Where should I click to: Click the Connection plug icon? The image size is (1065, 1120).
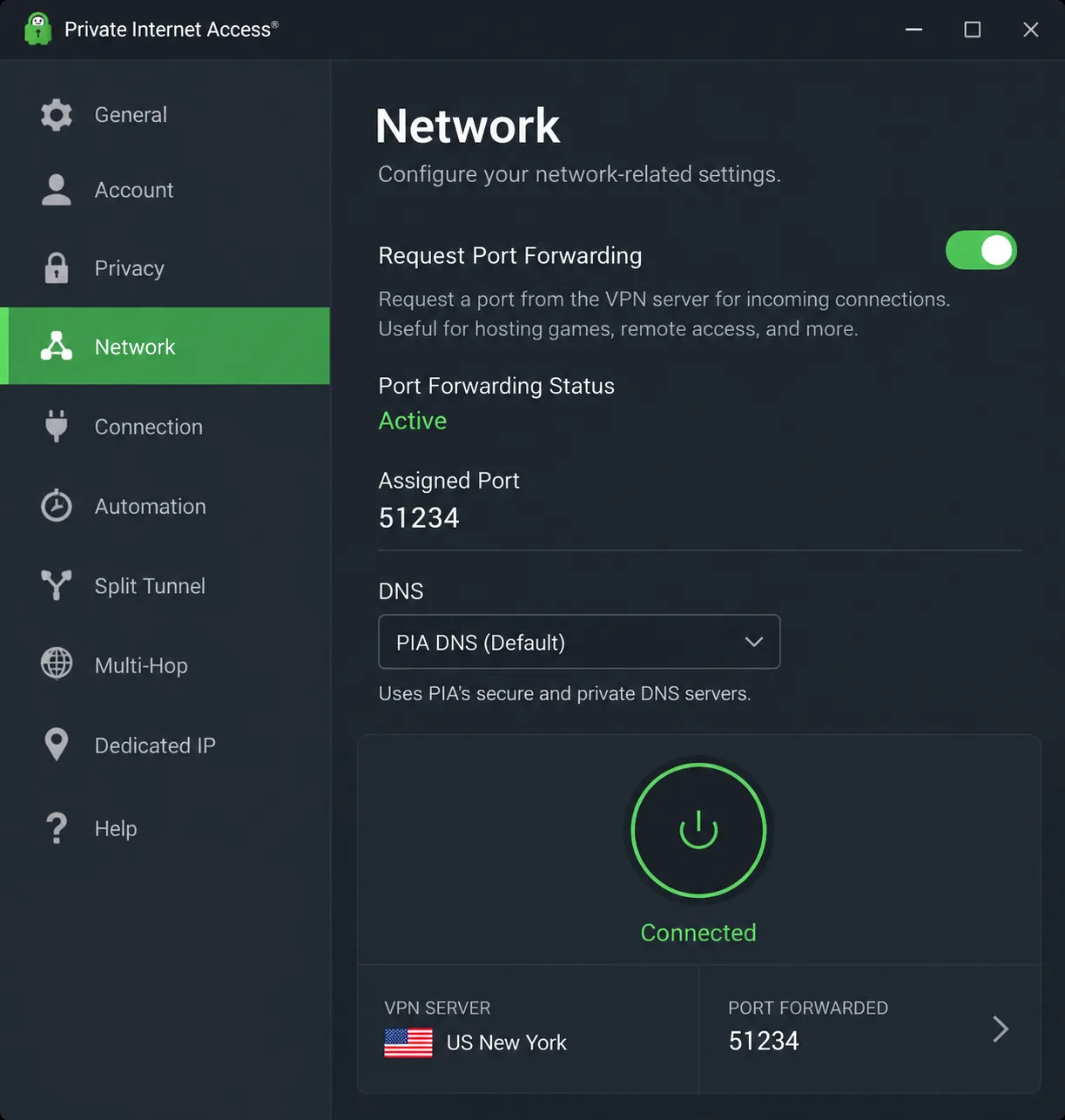click(57, 426)
